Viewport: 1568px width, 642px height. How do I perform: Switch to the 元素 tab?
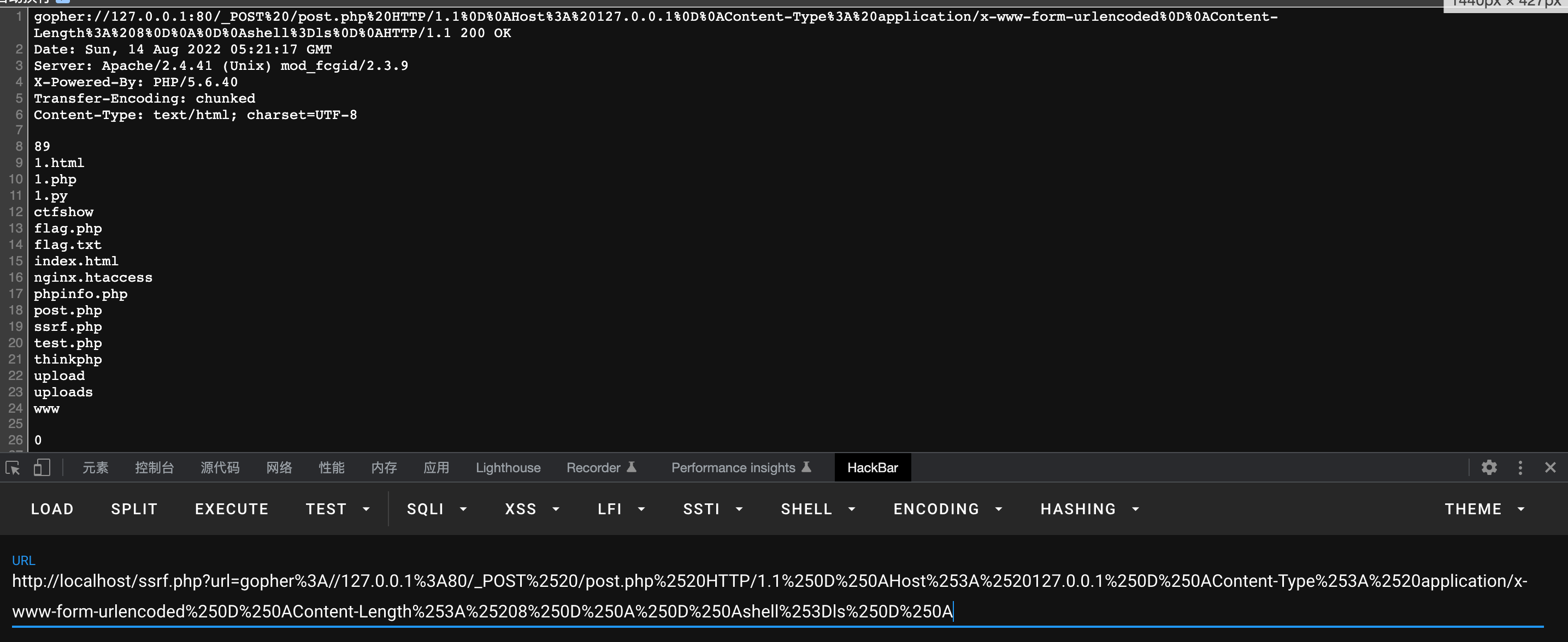click(x=96, y=467)
